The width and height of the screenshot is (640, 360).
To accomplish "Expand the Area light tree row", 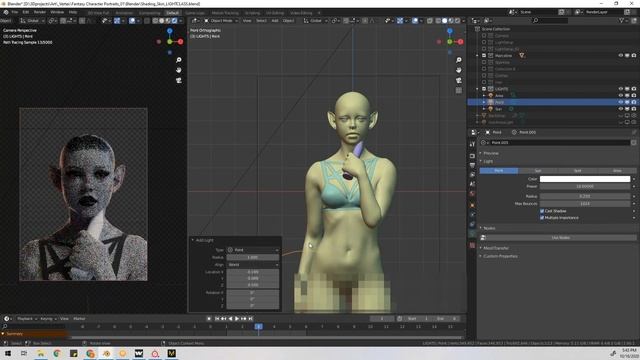I will coord(484,96).
